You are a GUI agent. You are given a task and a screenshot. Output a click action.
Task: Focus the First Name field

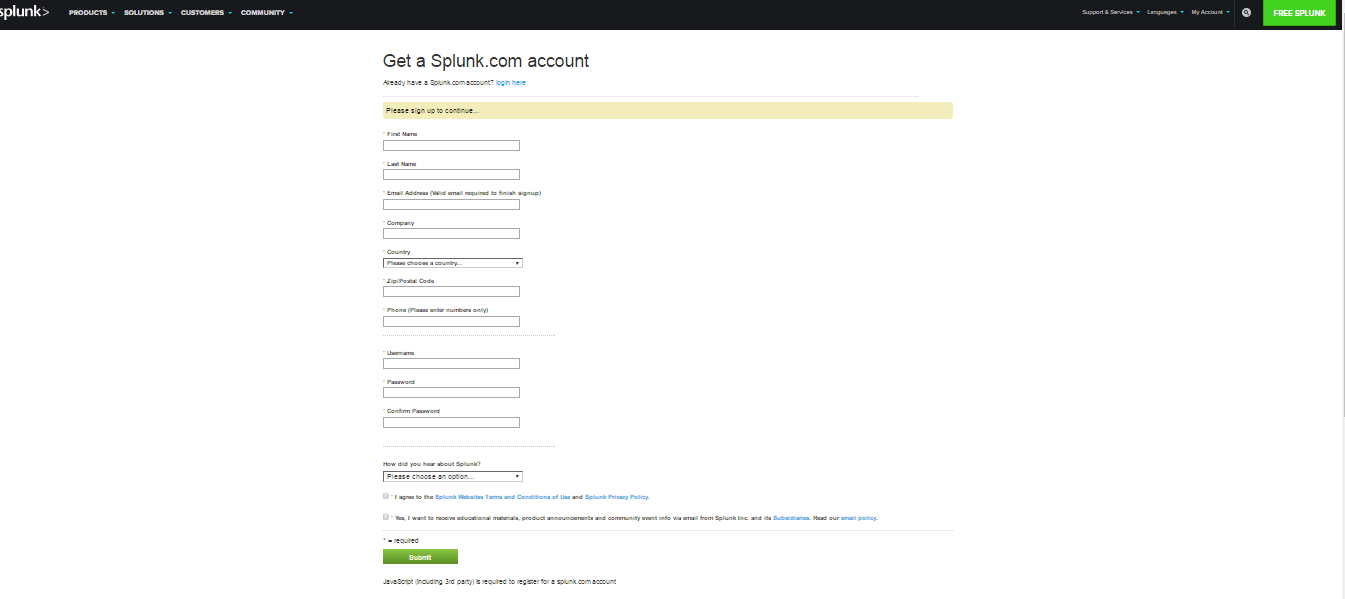451,145
